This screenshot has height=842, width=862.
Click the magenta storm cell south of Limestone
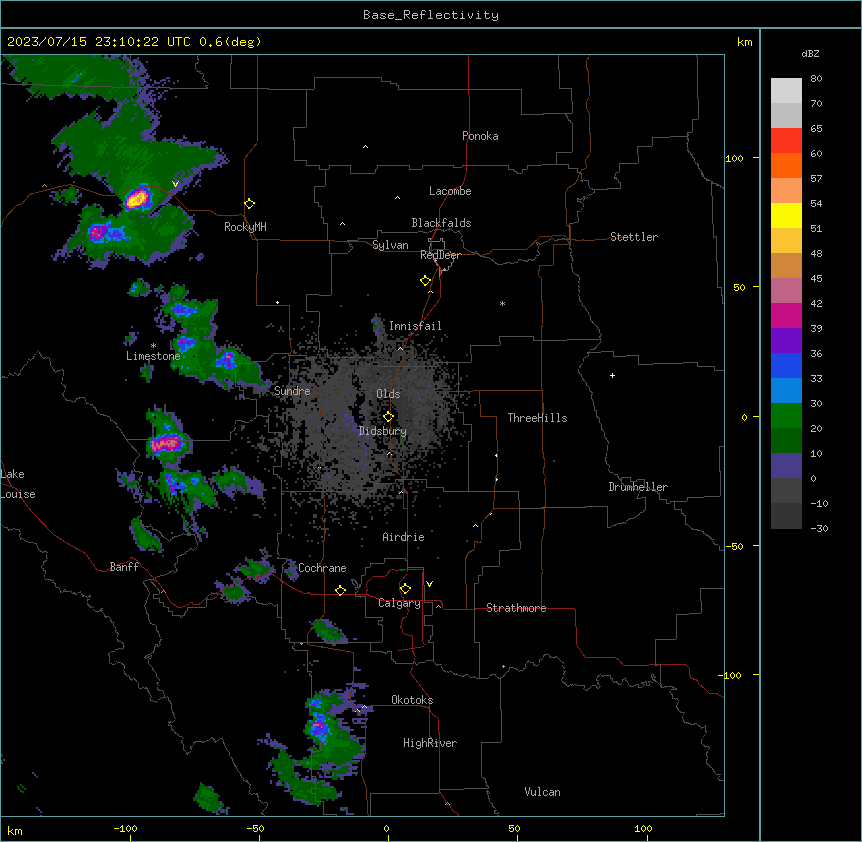point(166,443)
